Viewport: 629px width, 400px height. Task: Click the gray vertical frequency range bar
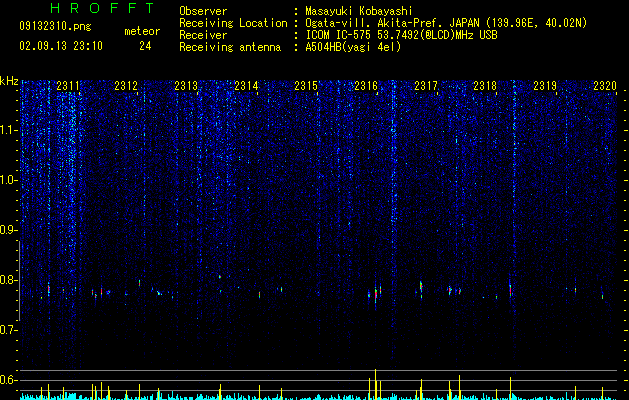[20, 281]
